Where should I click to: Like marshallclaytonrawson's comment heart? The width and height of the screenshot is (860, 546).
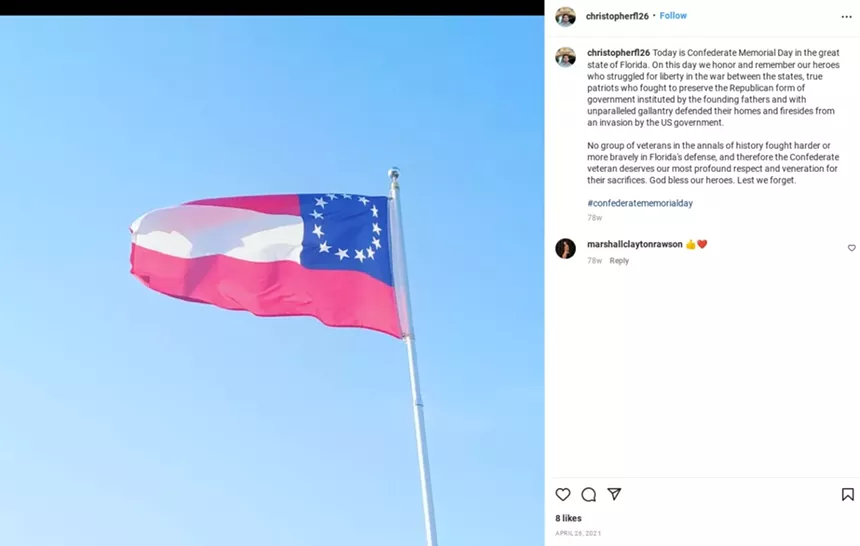tap(851, 248)
